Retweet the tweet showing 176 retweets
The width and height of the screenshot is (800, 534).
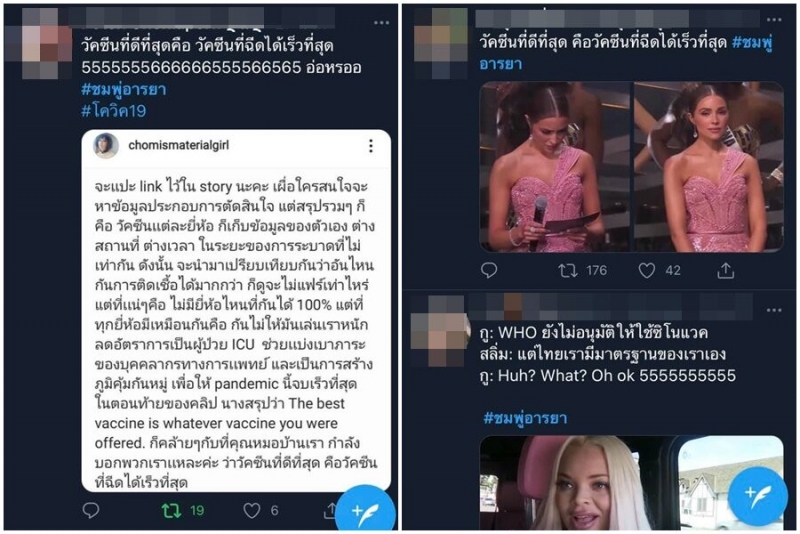pos(567,270)
